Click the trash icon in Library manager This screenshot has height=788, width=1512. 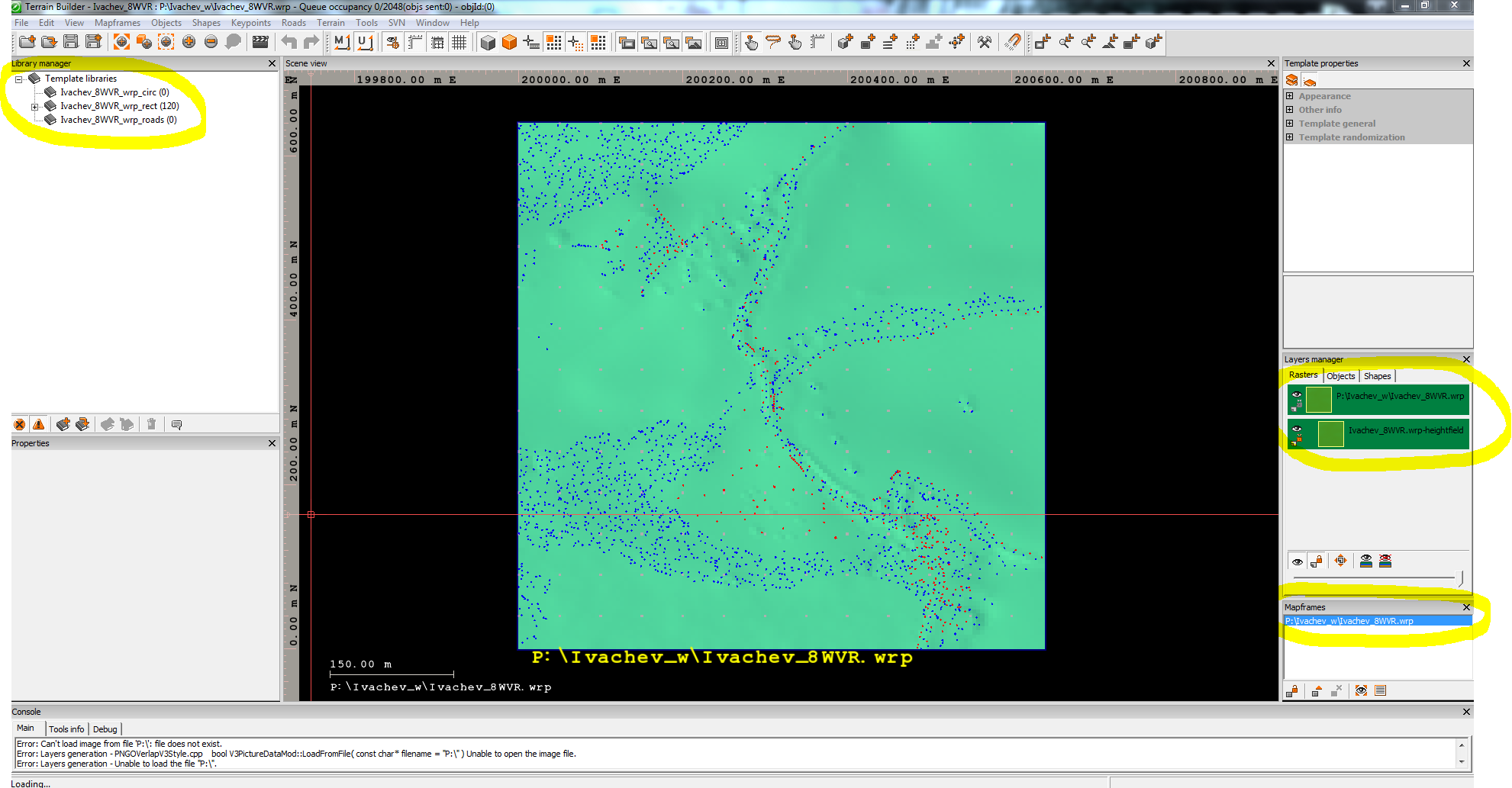[x=151, y=424]
